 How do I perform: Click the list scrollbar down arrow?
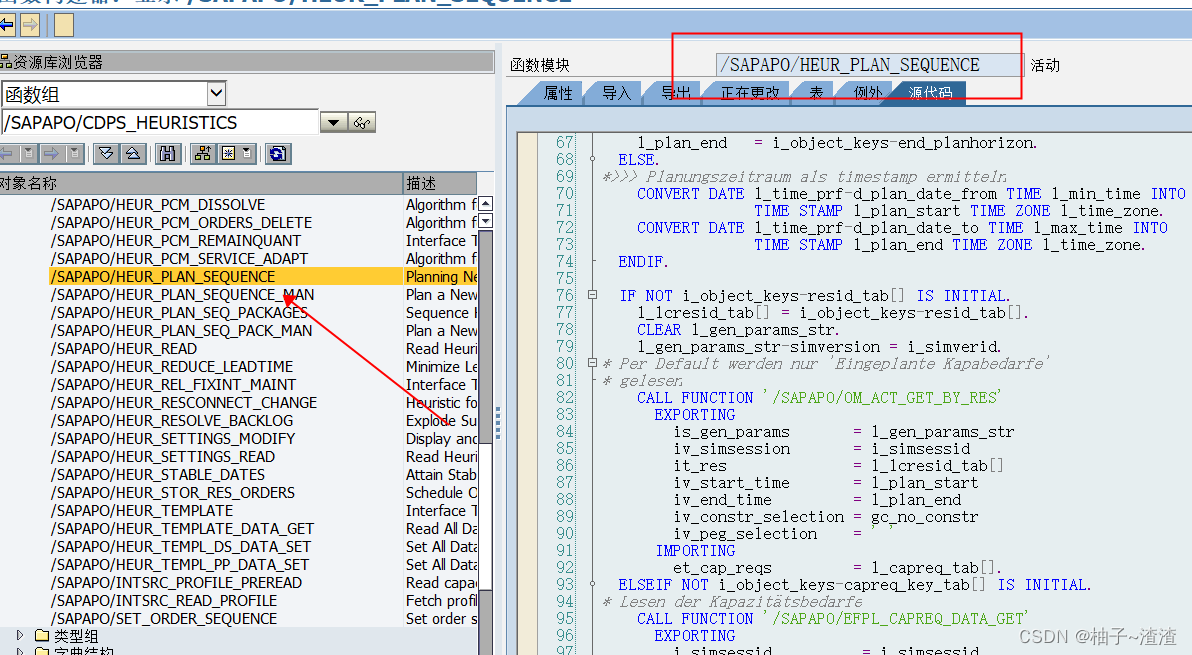coord(486,221)
